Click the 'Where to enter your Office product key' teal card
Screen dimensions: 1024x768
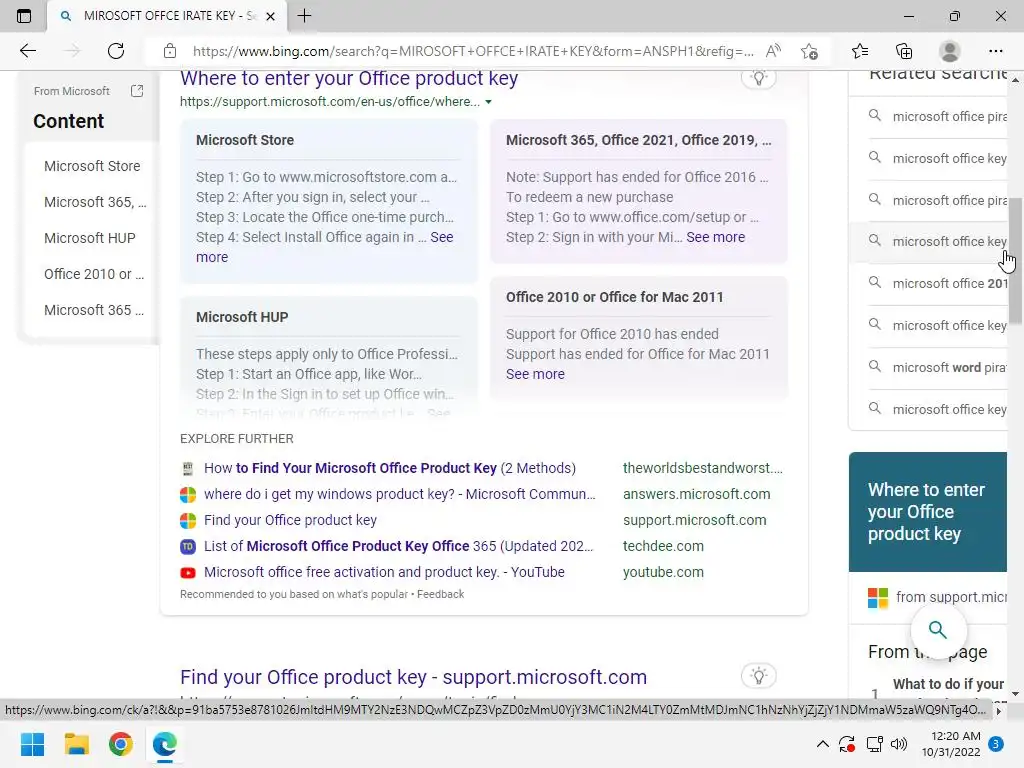point(928,512)
